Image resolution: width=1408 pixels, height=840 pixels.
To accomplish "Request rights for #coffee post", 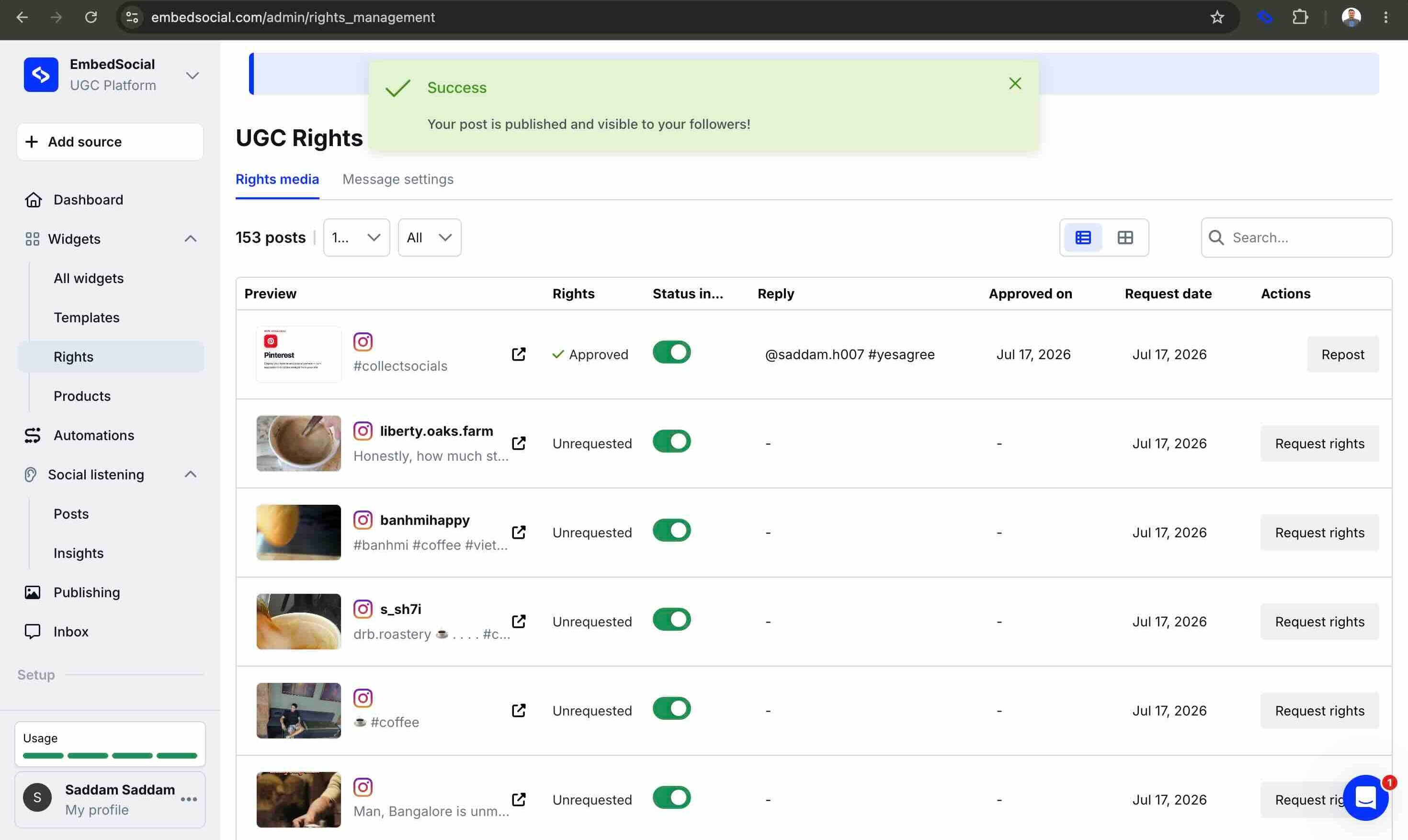I will (x=1319, y=710).
